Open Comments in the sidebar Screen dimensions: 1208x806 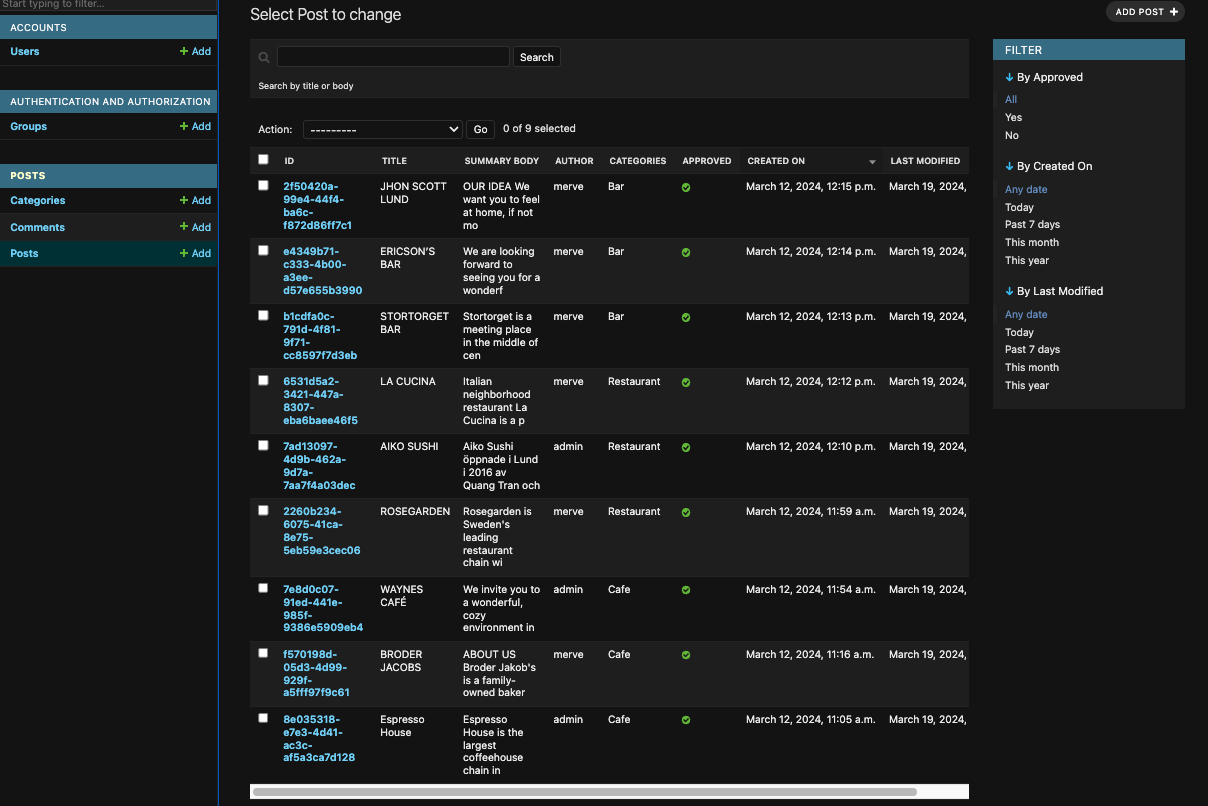(x=38, y=227)
